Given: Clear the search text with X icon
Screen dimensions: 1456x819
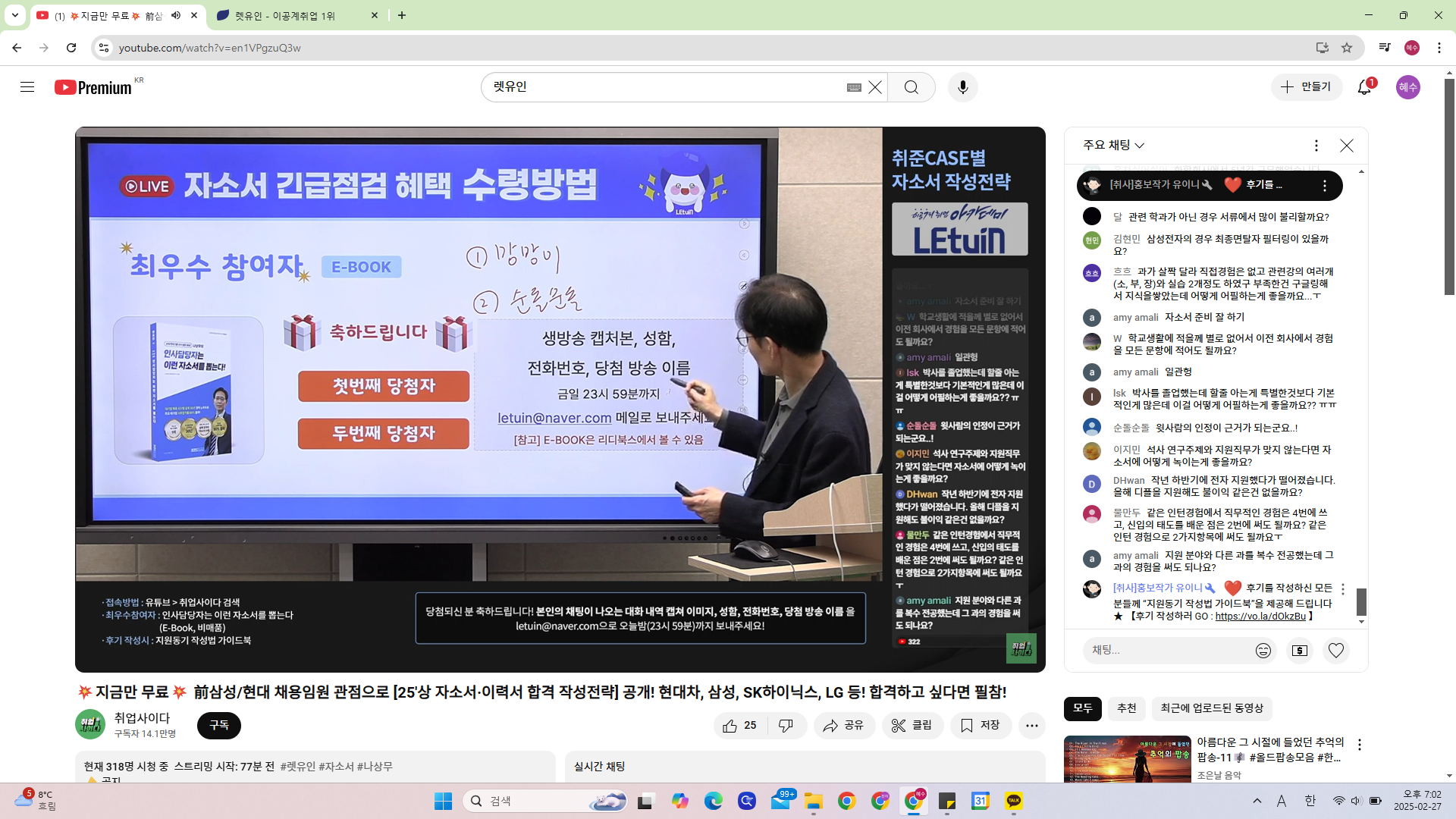Looking at the screenshot, I should [x=875, y=87].
